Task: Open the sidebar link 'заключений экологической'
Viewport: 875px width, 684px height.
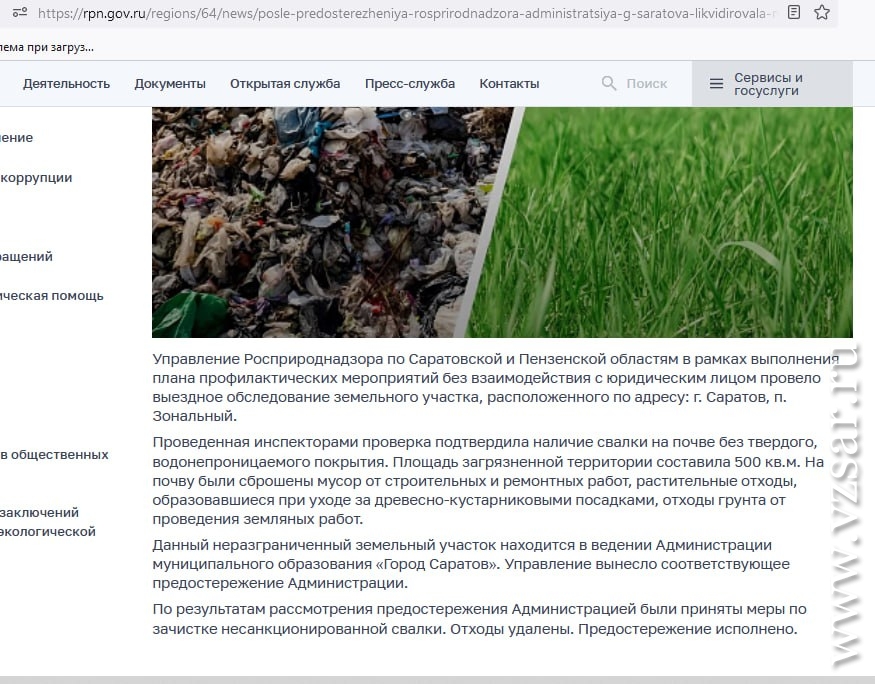Action: [48, 522]
